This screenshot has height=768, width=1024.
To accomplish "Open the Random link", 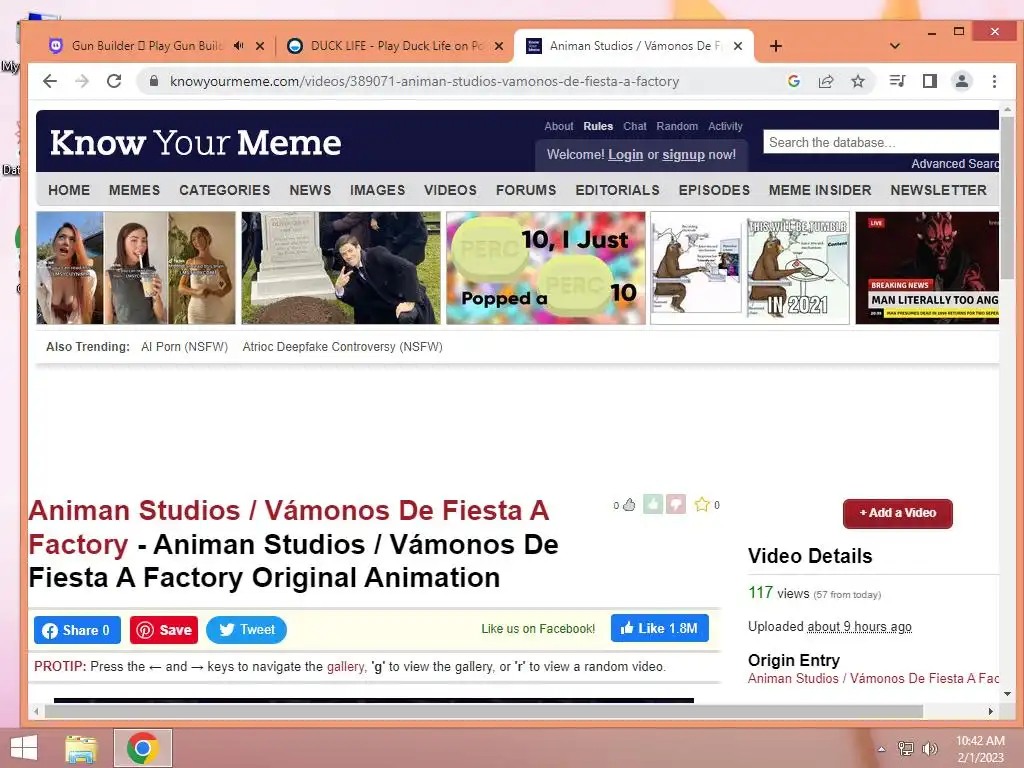I will [x=677, y=126].
